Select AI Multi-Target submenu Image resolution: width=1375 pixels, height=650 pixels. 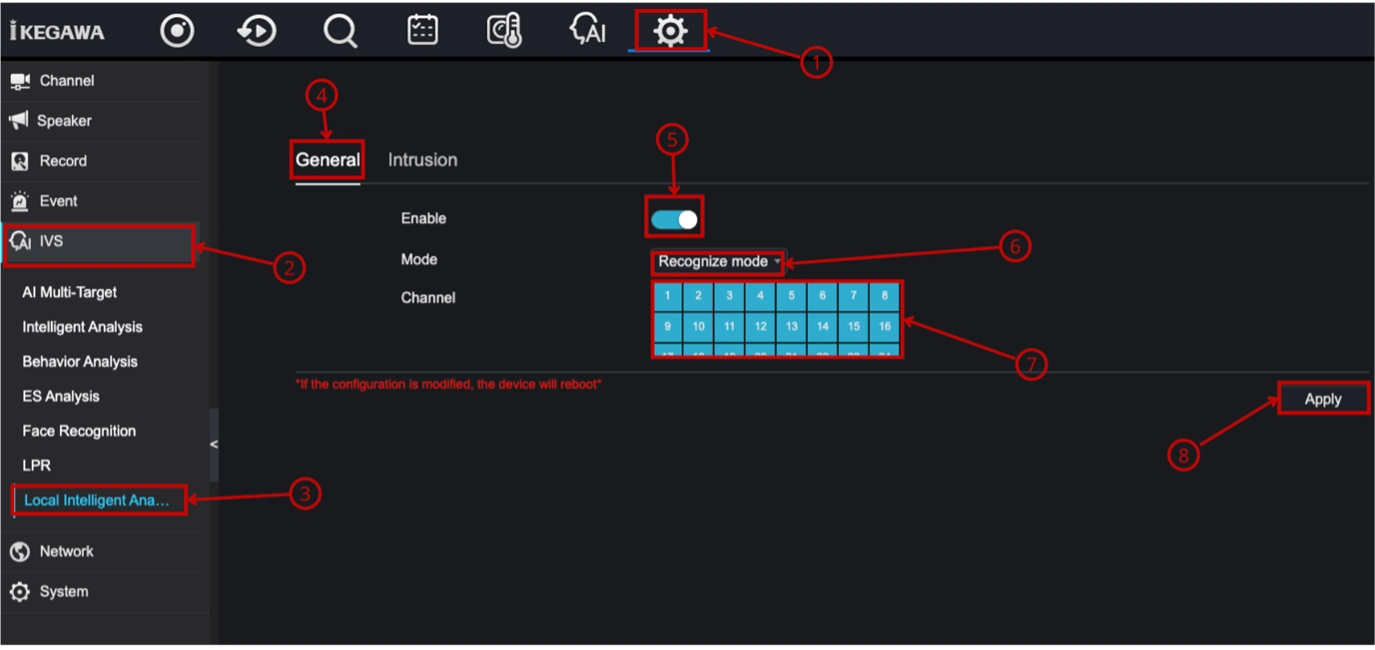point(70,293)
